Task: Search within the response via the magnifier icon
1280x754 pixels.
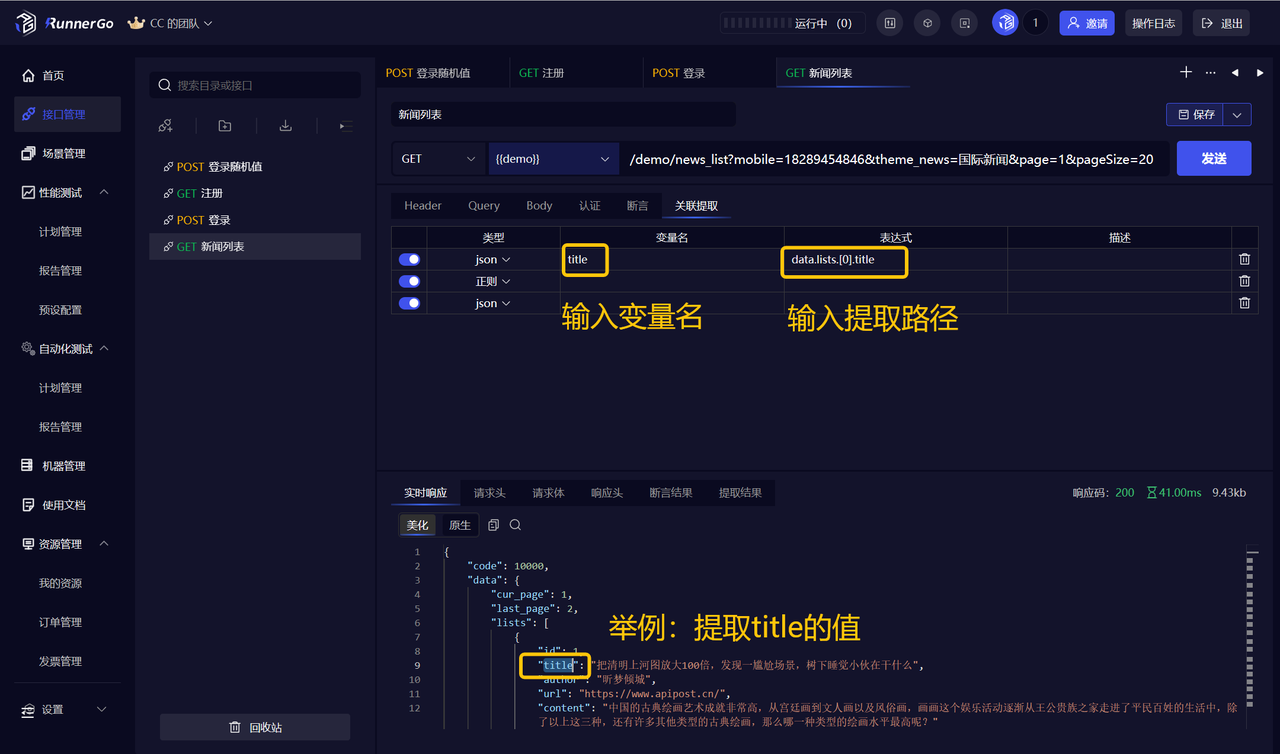Action: [x=515, y=524]
